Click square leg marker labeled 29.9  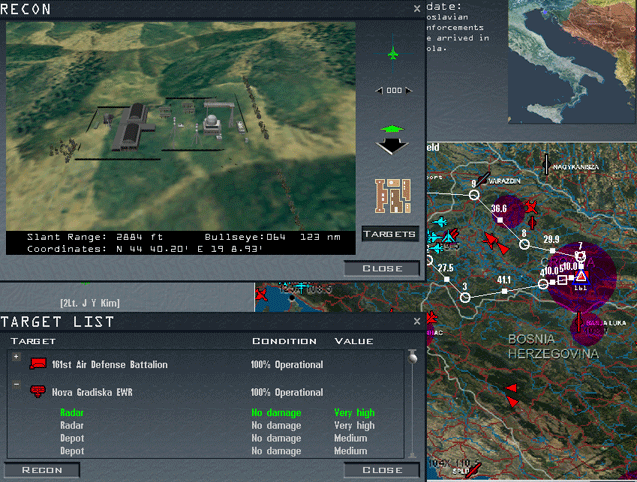552,251
